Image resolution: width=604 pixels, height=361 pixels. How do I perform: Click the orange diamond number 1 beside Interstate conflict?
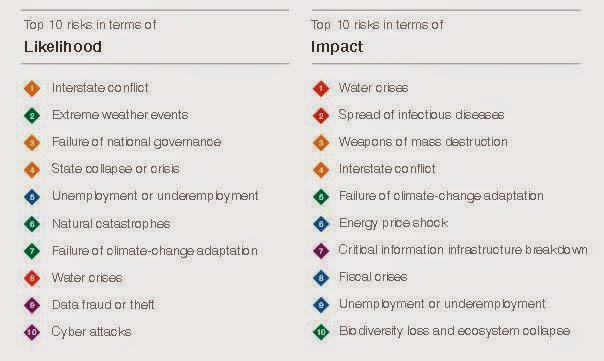tap(32, 89)
